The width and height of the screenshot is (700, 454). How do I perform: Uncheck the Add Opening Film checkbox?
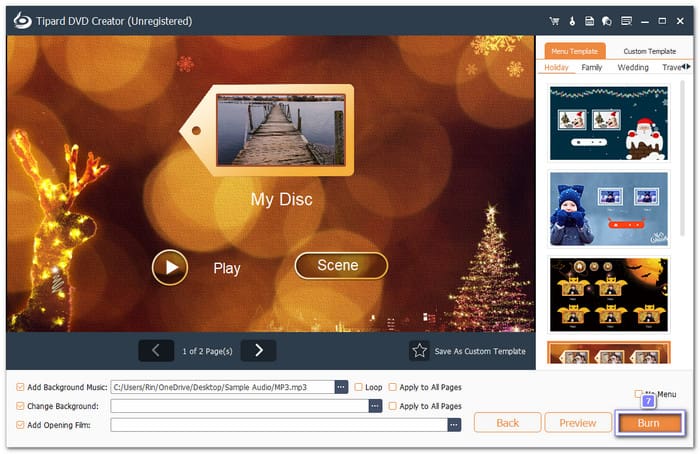[21, 425]
